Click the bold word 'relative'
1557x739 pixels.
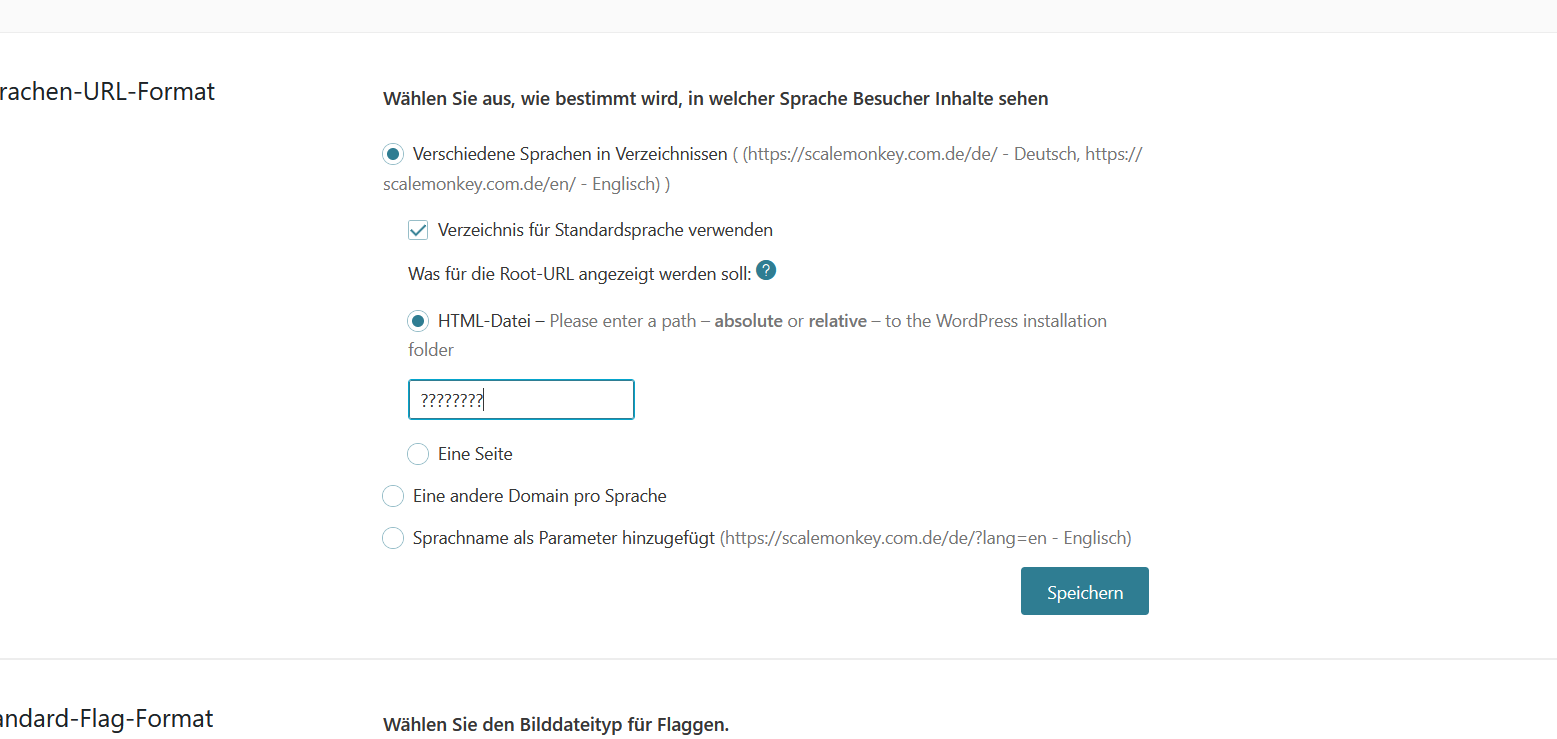[837, 321]
